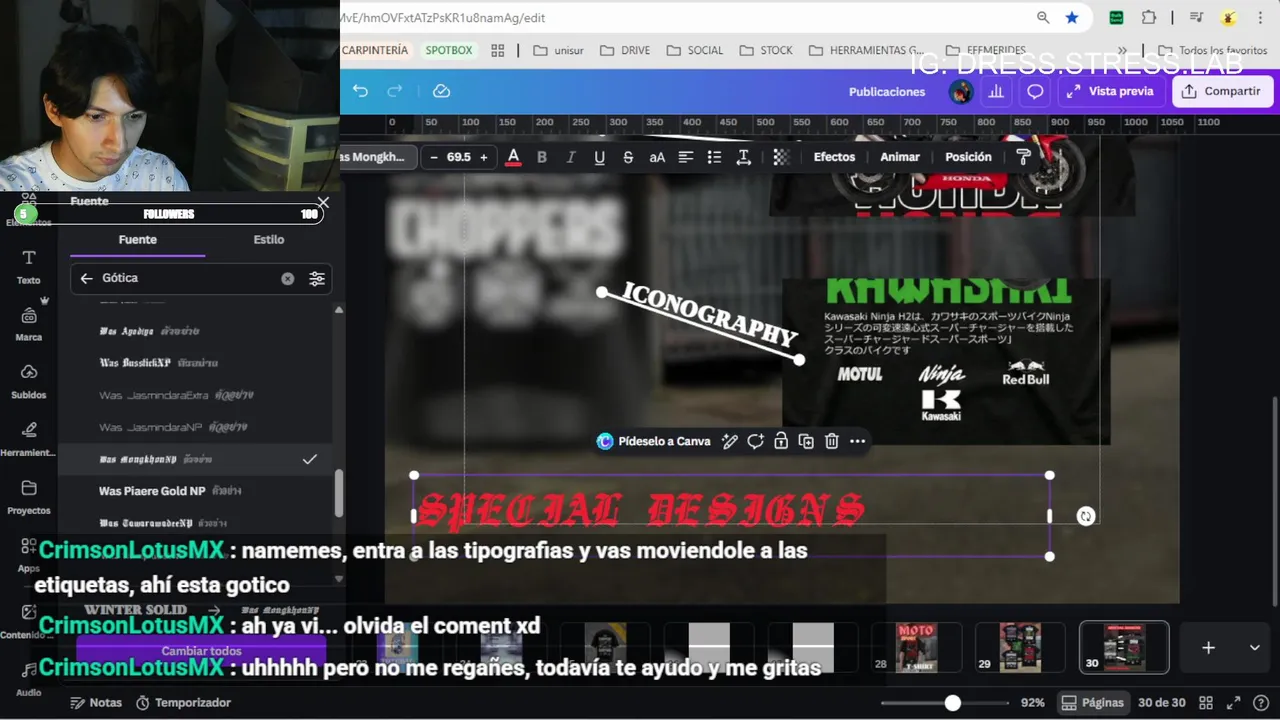1280x720 pixels.
Task: Open the transparency checkerboard control
Action: (x=781, y=157)
